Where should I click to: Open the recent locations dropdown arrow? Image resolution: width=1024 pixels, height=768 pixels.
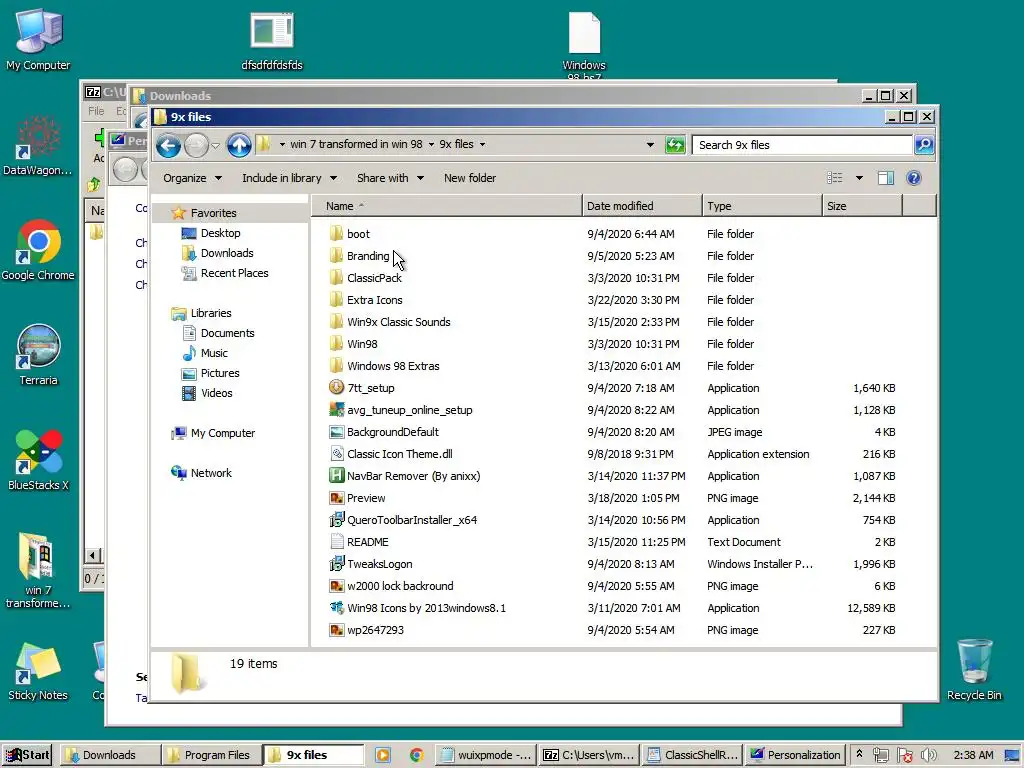216,145
